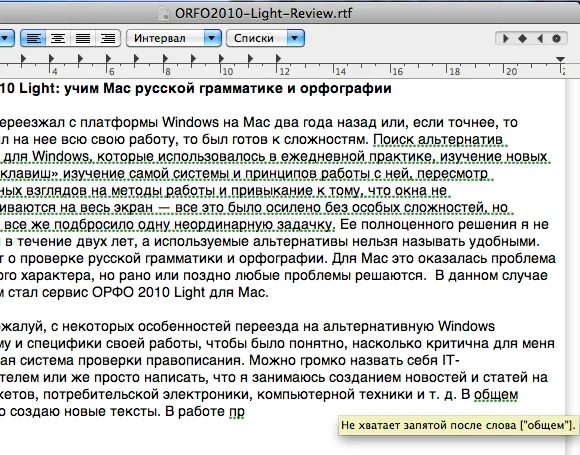Click the word "потребительской" in second paragraph
The width and height of the screenshot is (580, 455).
[x=100, y=395]
